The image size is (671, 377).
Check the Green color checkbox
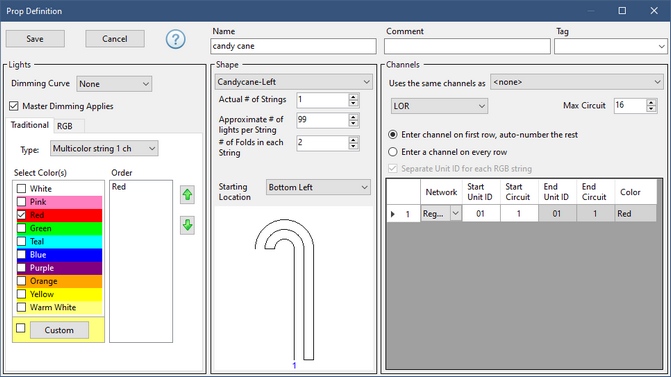(x=21, y=228)
